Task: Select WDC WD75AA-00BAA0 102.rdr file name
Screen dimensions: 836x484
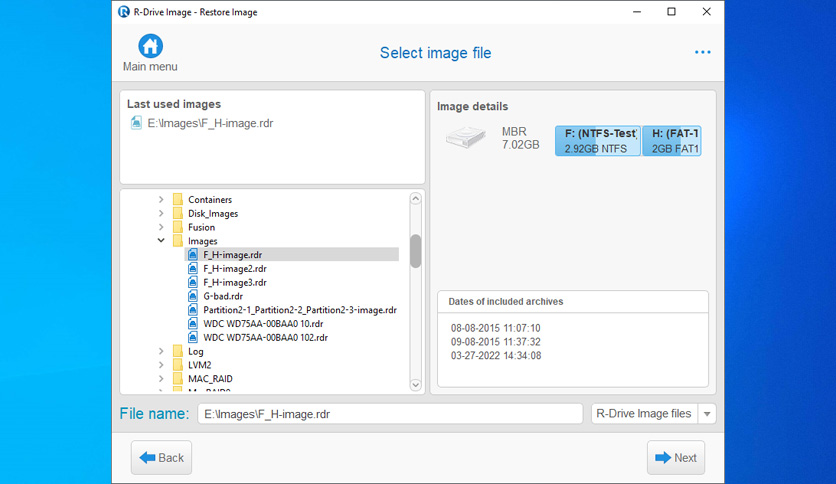Action: coord(265,337)
